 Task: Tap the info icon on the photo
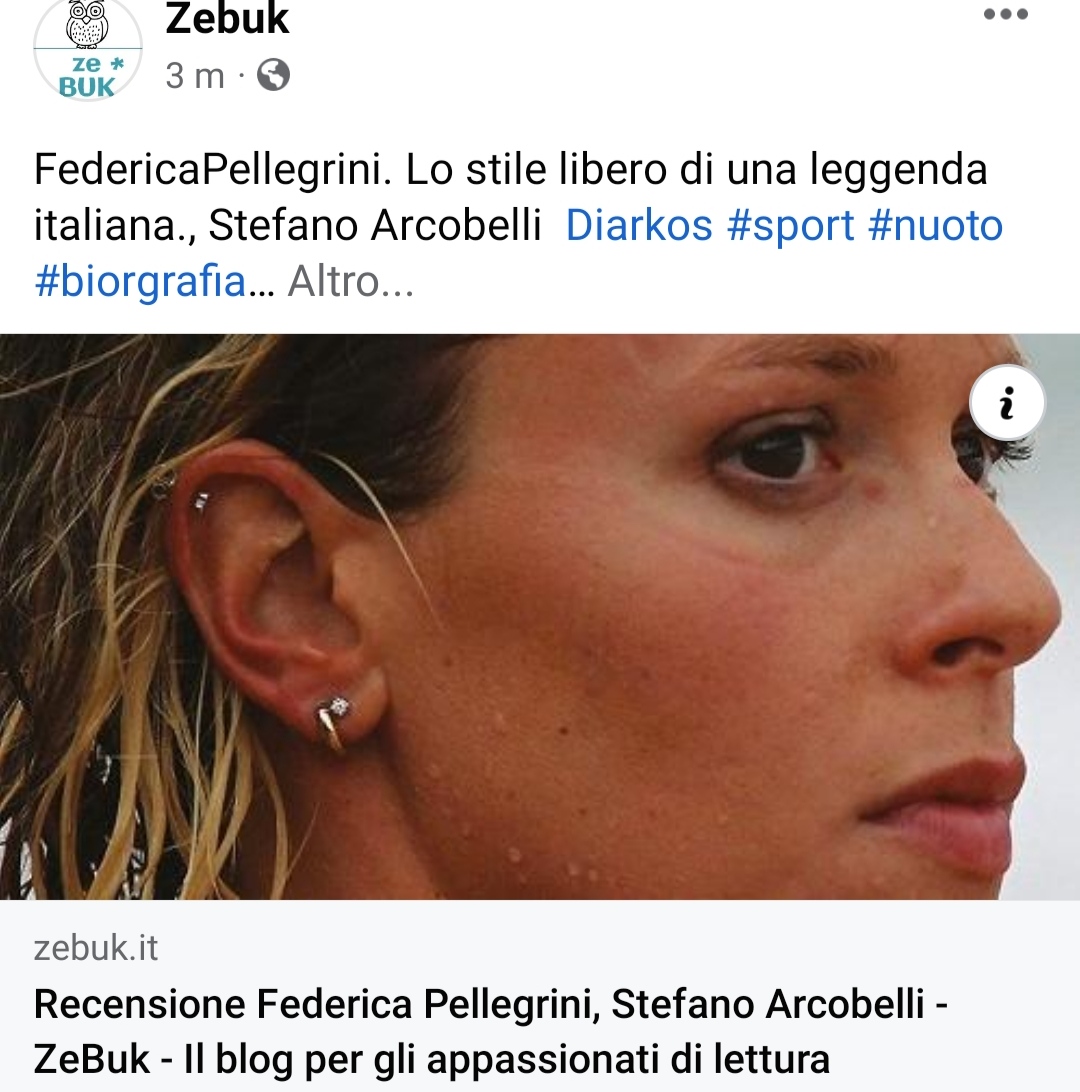click(x=1007, y=403)
